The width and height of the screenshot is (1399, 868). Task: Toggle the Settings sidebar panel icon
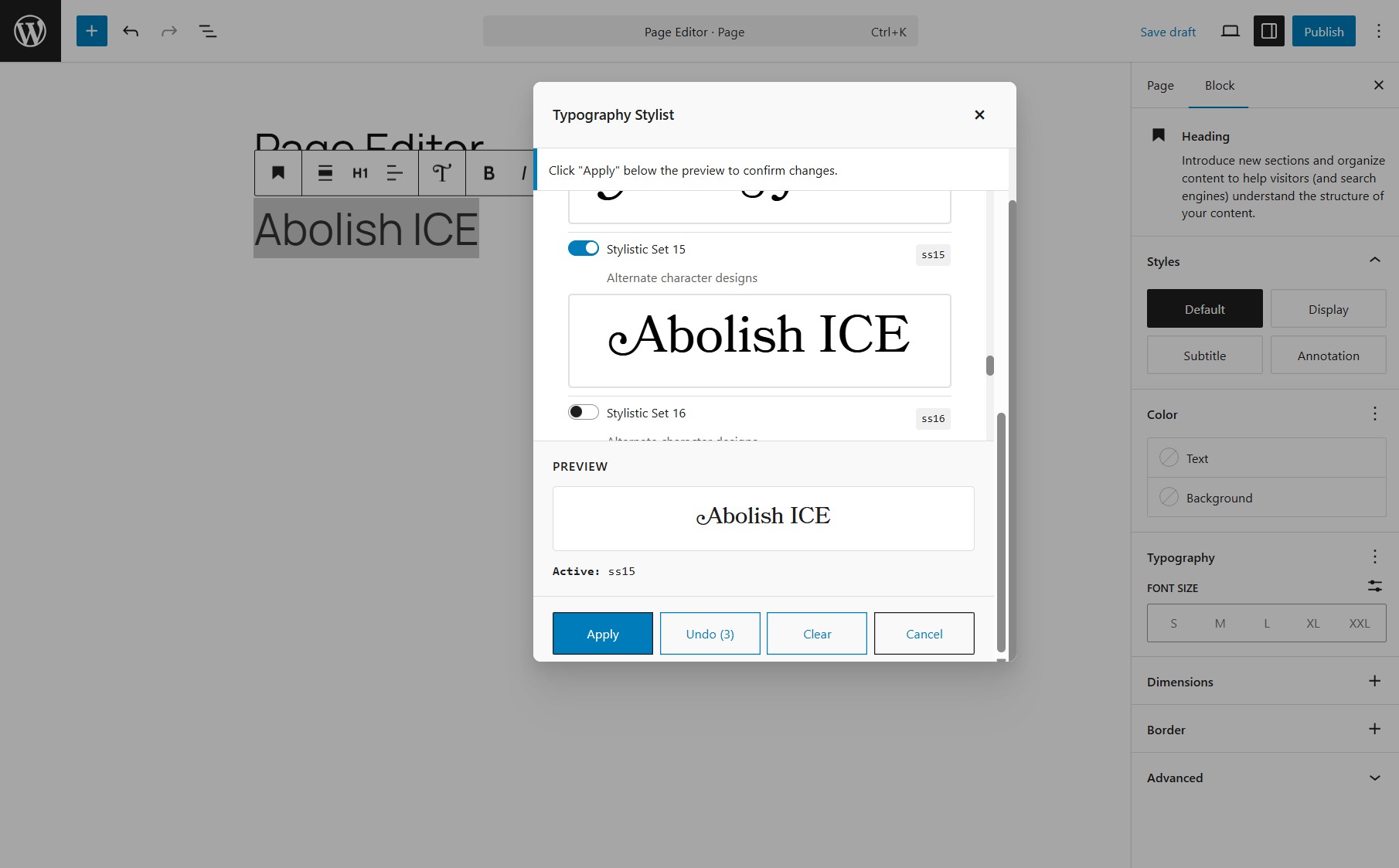pos(1268,31)
